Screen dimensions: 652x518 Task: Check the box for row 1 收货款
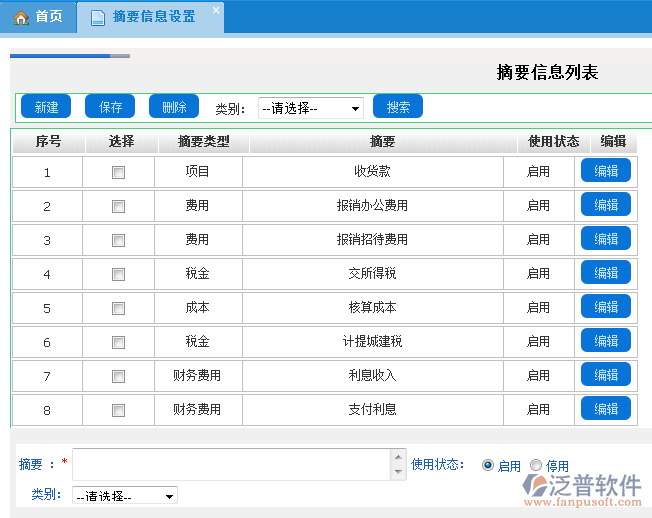click(x=118, y=172)
